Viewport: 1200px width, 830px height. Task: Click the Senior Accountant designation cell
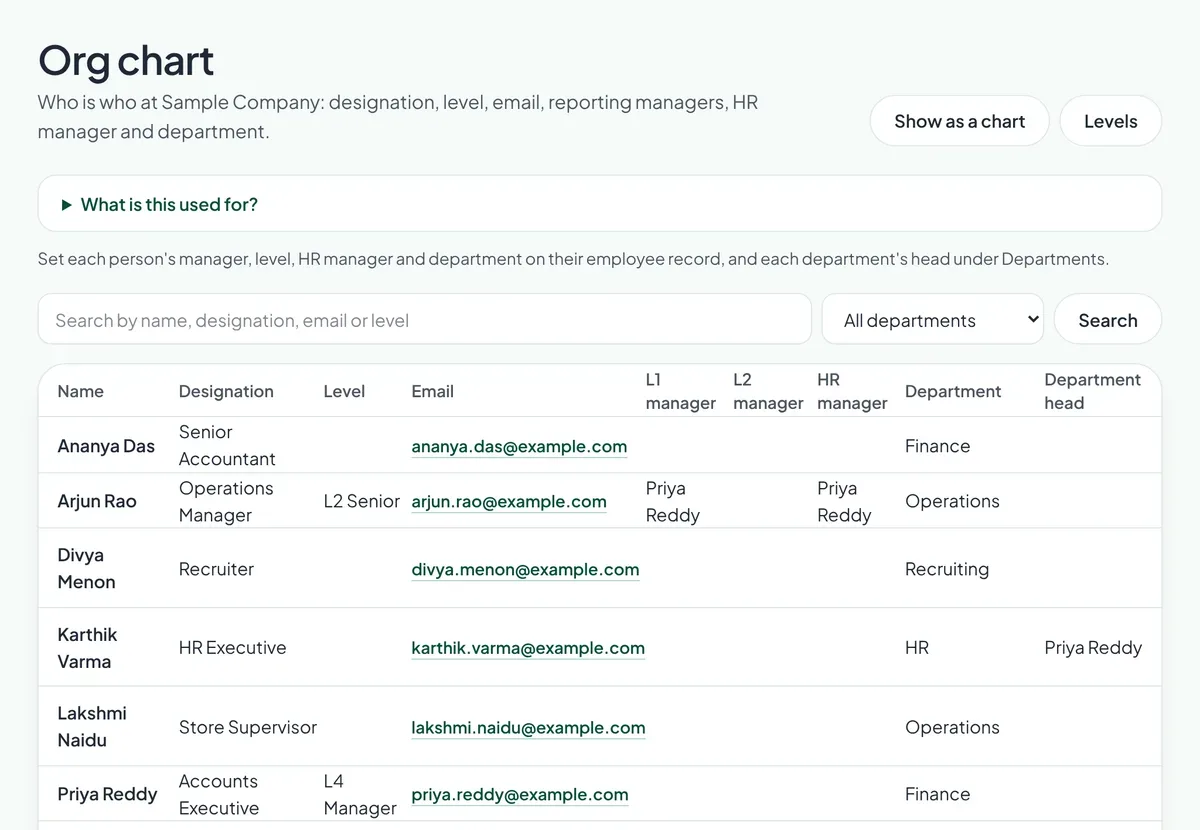point(227,445)
